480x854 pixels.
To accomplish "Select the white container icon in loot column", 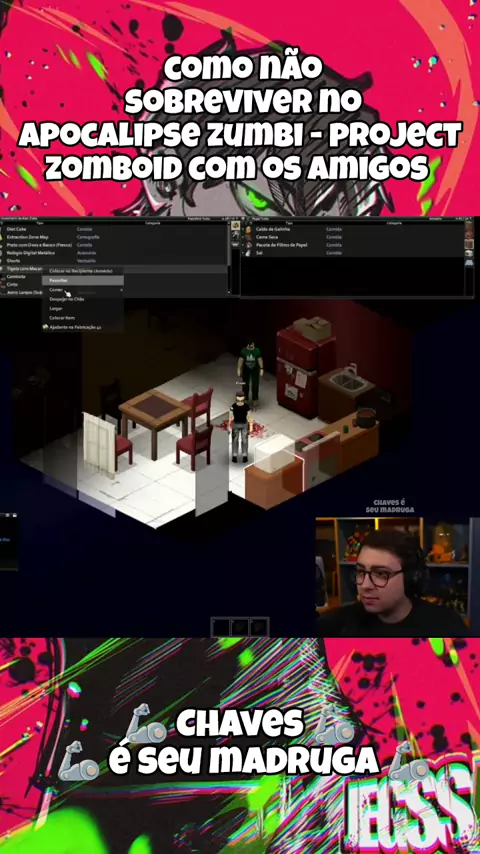I will point(469,253).
